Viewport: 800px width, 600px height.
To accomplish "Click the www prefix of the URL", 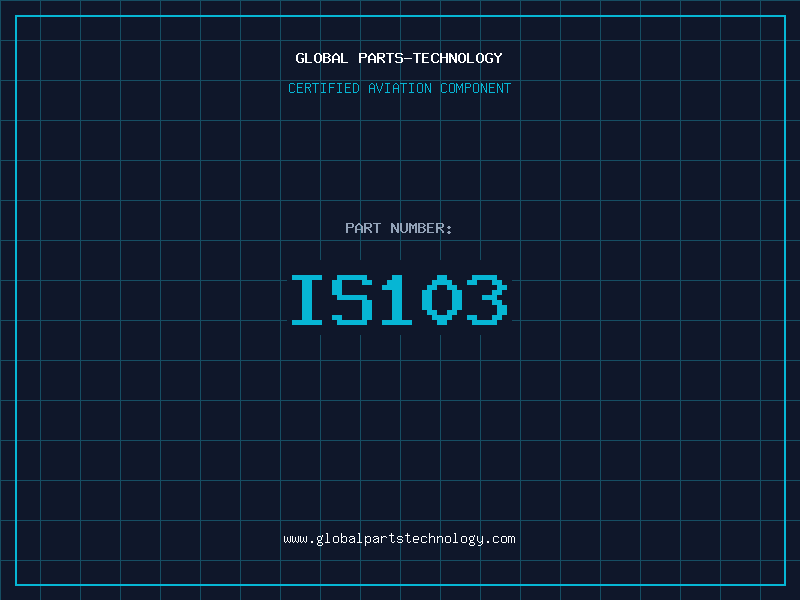I will (x=295, y=539).
